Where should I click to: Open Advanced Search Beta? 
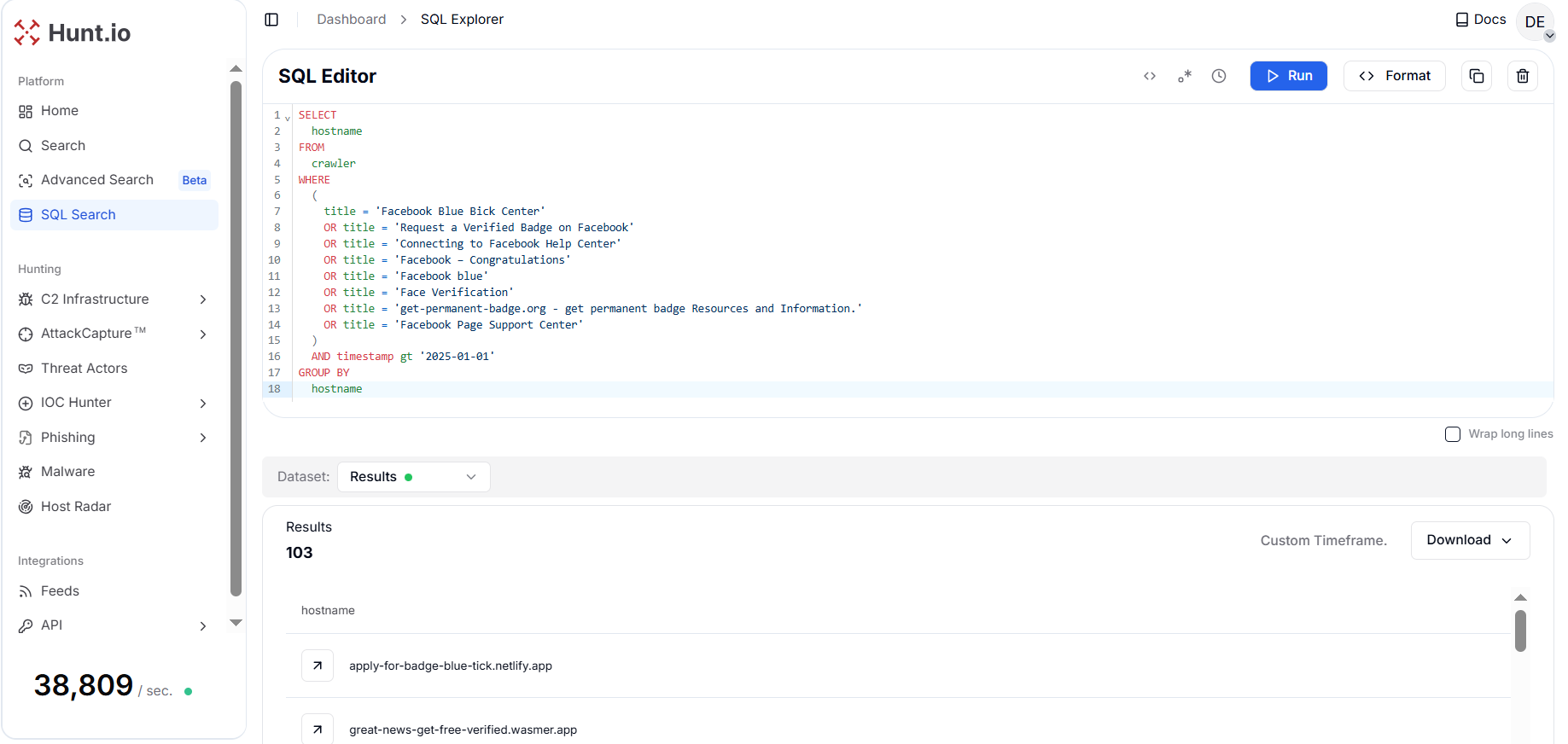point(114,180)
